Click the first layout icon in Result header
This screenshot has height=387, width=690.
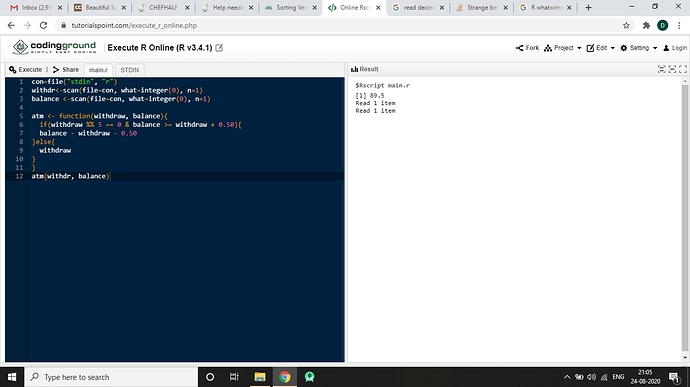661,69
